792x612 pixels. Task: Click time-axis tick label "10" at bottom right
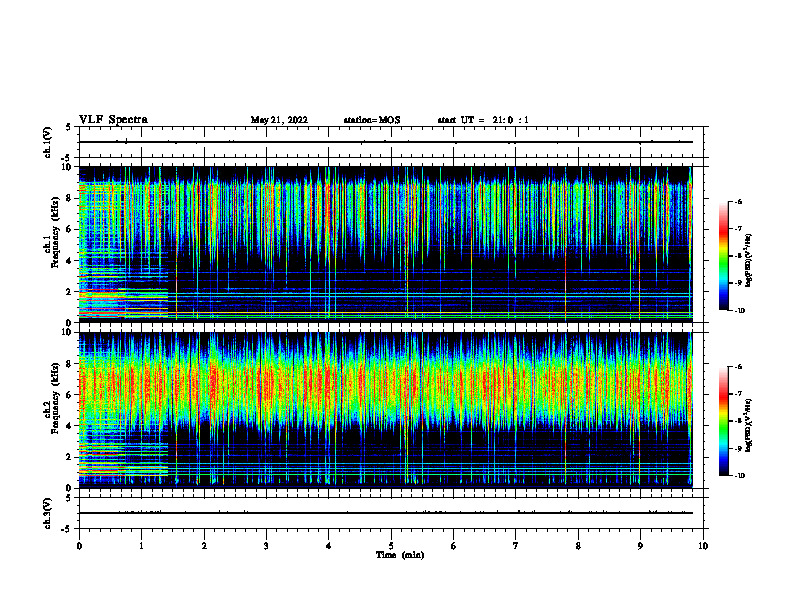point(703,546)
